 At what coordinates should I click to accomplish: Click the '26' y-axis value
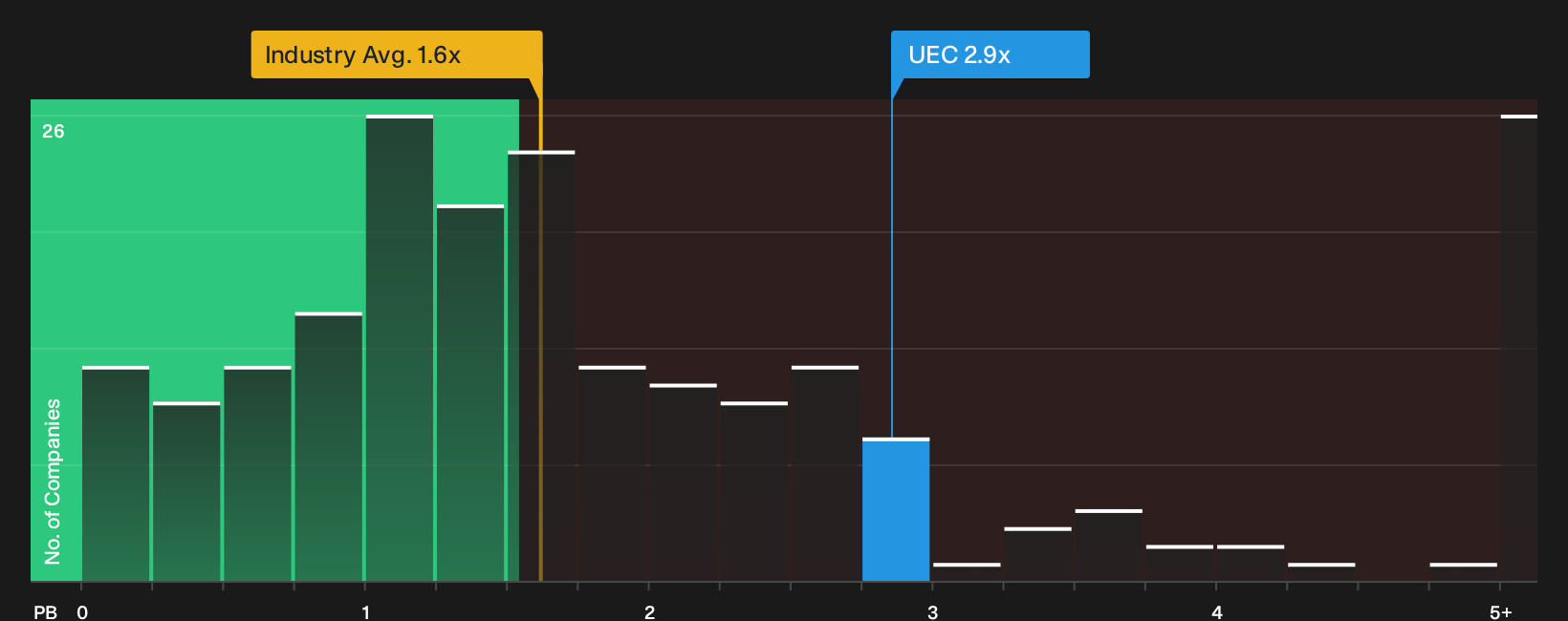(54, 131)
